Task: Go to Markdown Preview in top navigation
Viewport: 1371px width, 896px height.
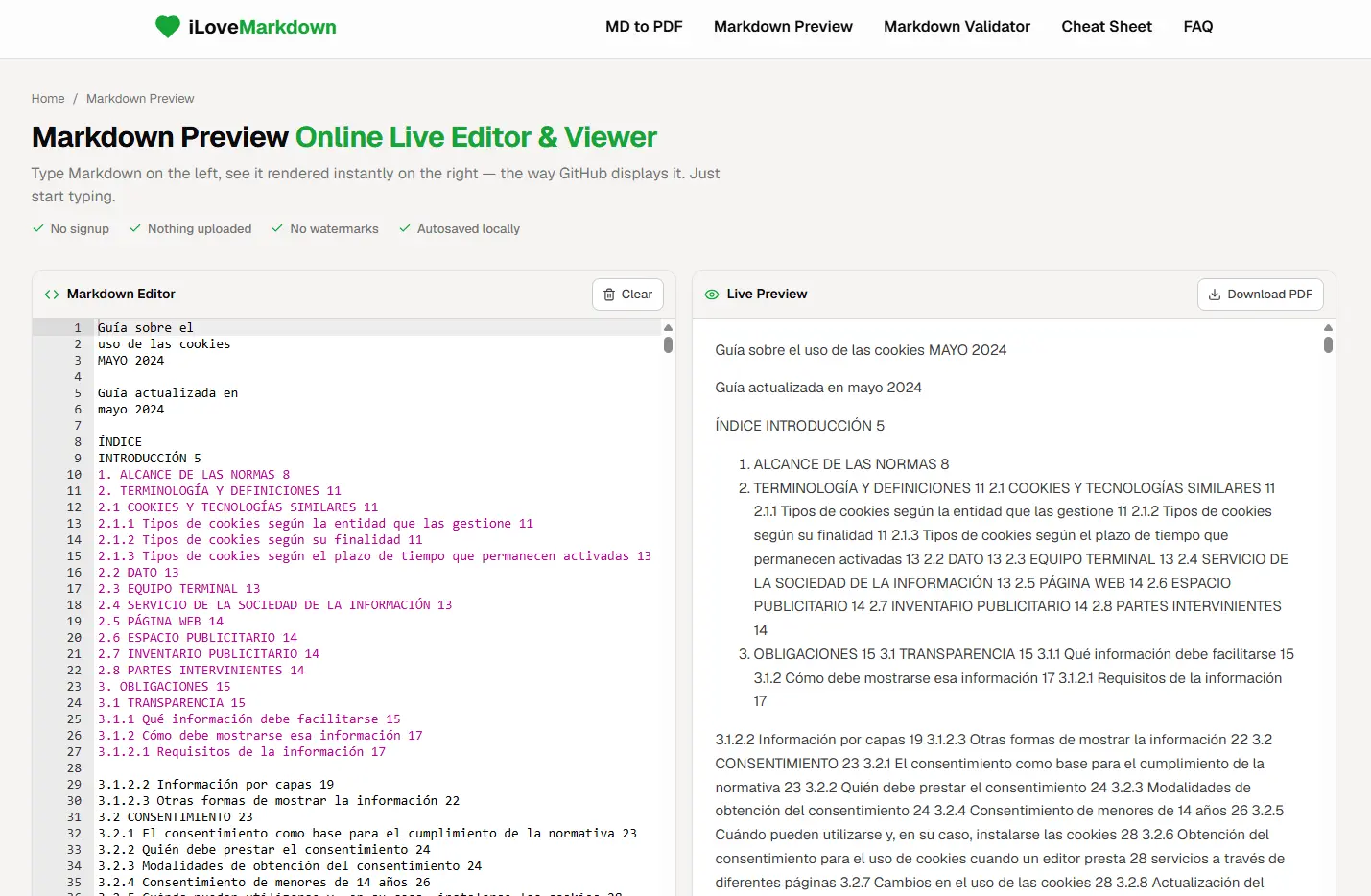Action: pyautogui.click(x=783, y=27)
